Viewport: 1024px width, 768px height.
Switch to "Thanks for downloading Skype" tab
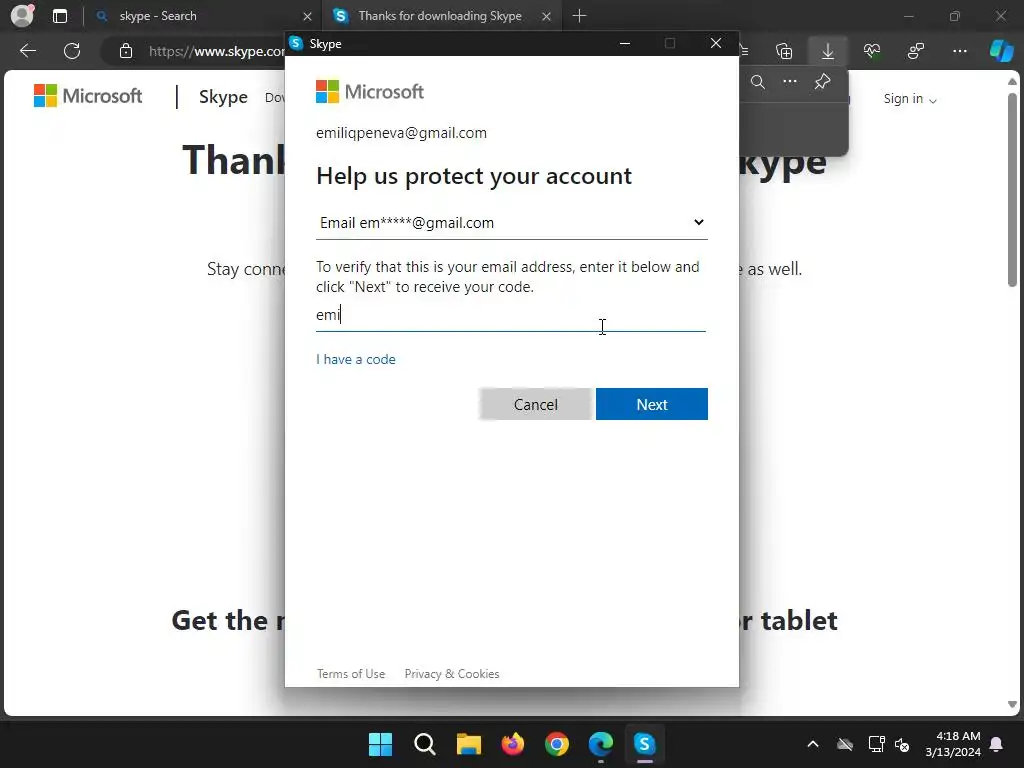click(x=440, y=16)
